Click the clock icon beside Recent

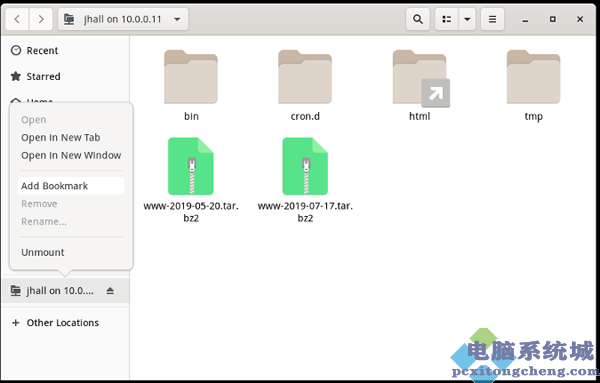[16, 51]
